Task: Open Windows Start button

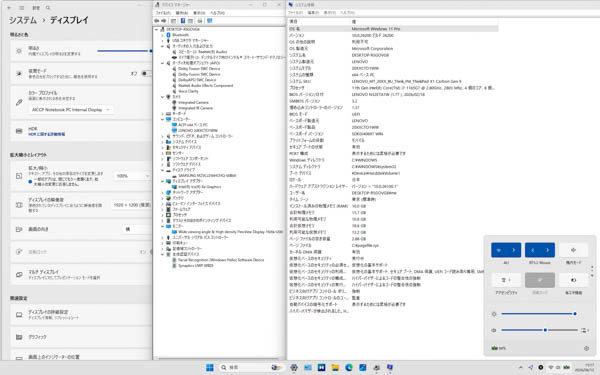Action: (x=210, y=367)
